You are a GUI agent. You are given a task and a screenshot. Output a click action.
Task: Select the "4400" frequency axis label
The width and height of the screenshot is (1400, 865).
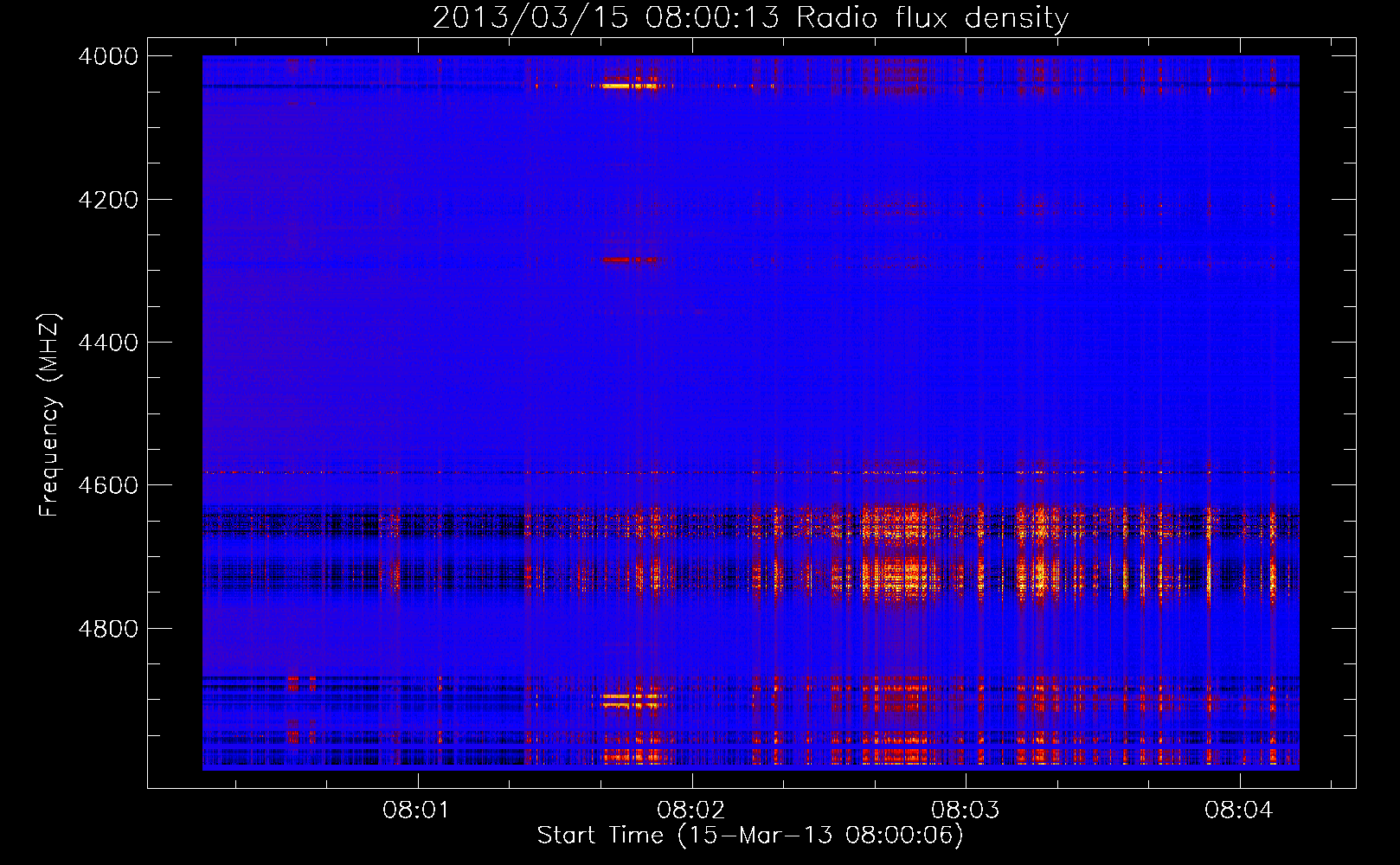pyautogui.click(x=108, y=343)
